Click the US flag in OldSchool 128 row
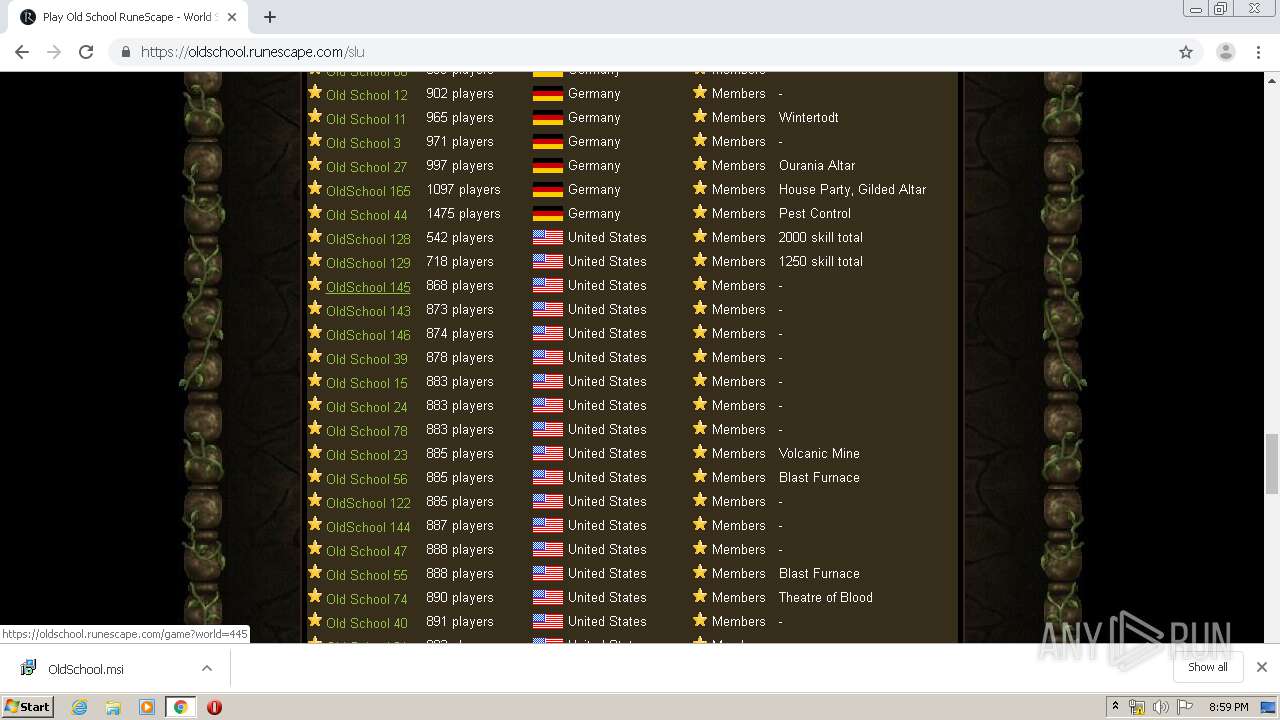 pos(547,237)
